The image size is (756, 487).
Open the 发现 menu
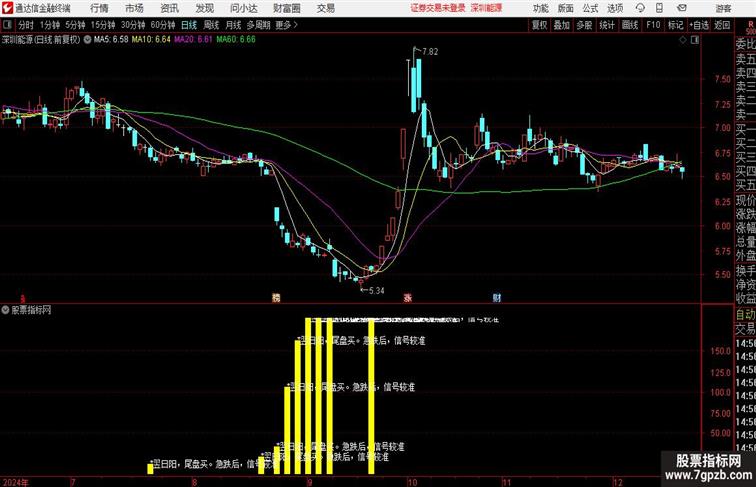pos(204,8)
